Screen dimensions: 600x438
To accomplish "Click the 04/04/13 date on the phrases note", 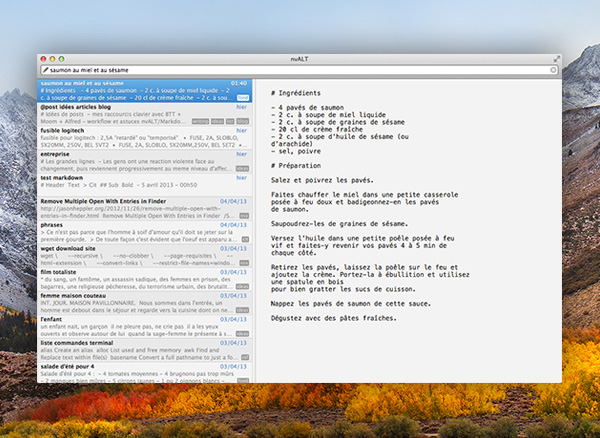I will pyautogui.click(x=233, y=225).
